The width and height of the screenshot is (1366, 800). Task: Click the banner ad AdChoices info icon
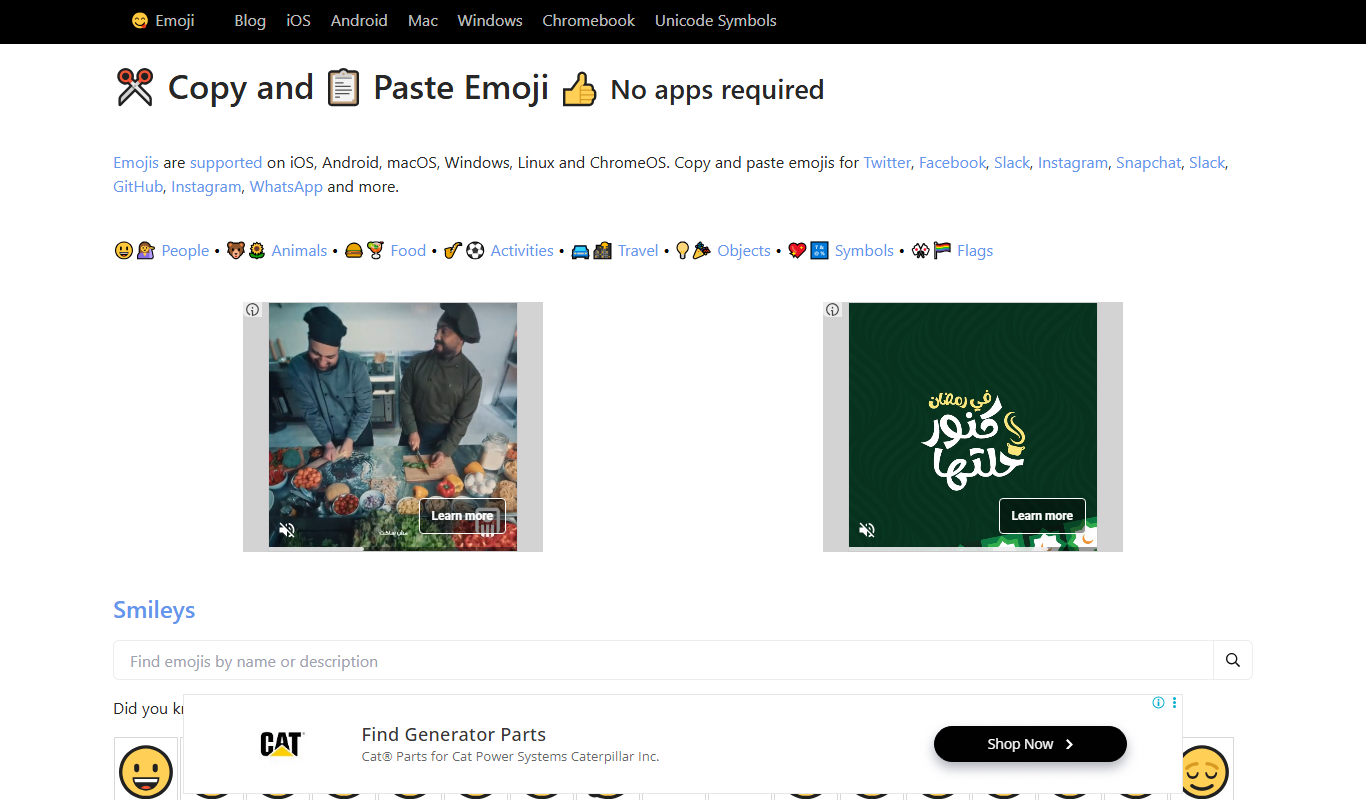[1158, 703]
